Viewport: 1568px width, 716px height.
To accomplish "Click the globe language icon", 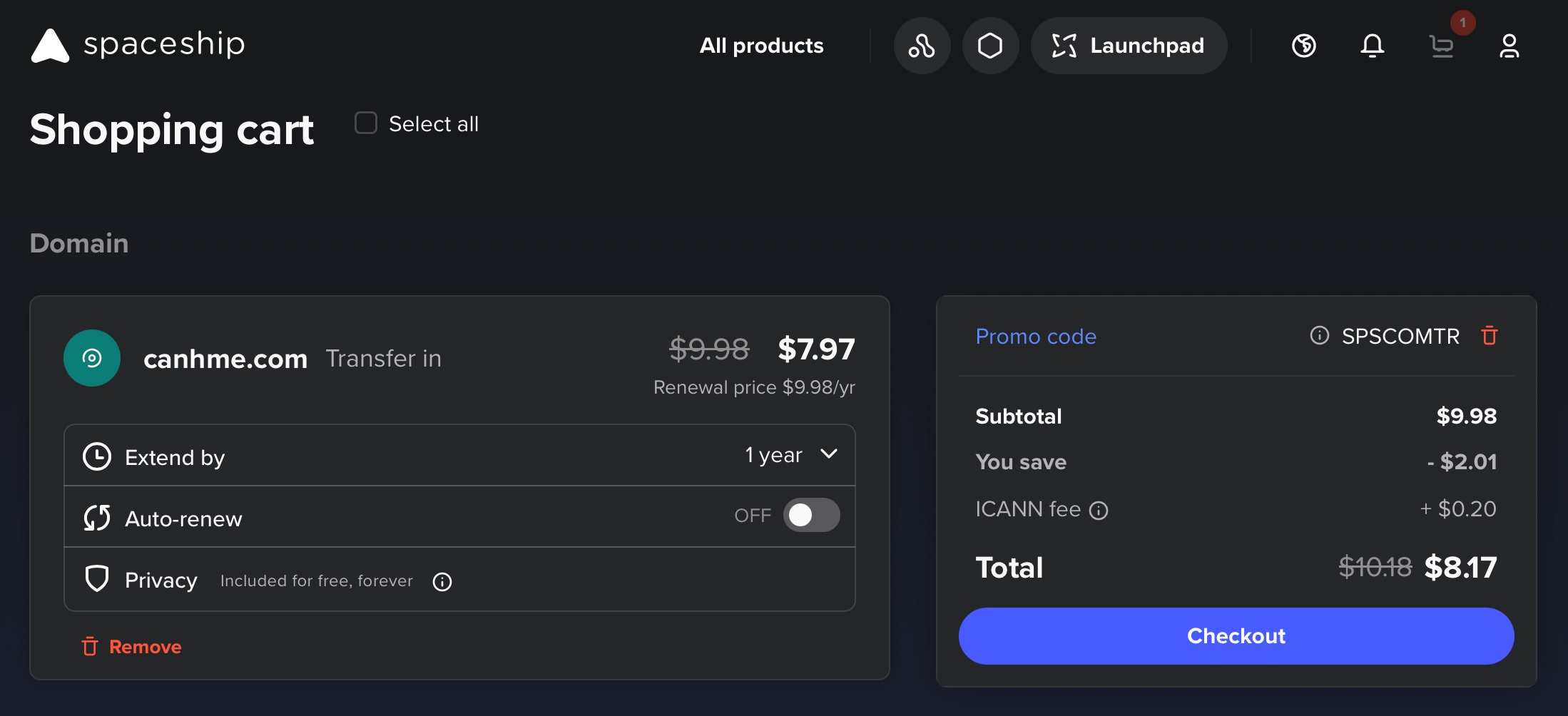I will (x=1303, y=46).
